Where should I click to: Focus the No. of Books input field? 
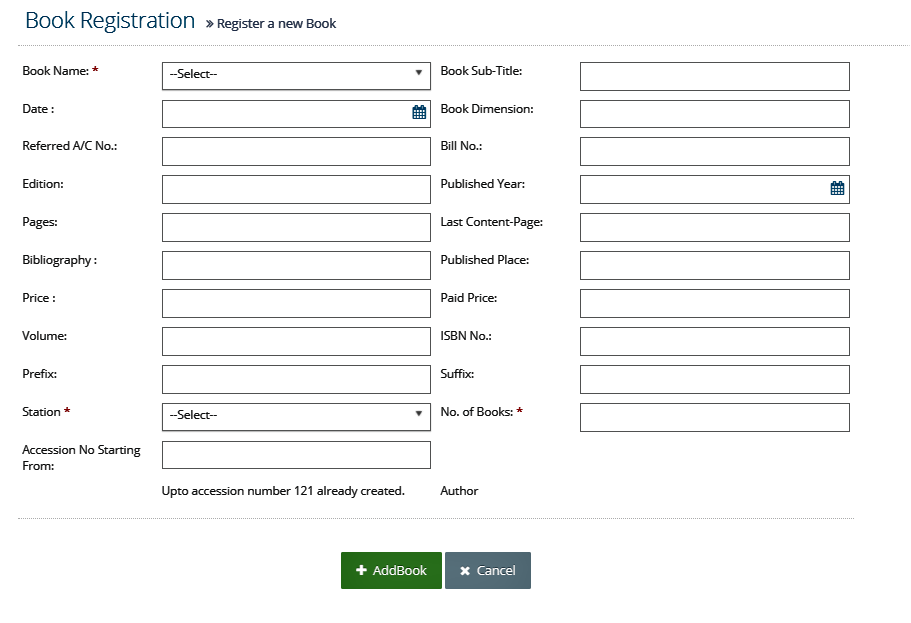click(x=715, y=417)
